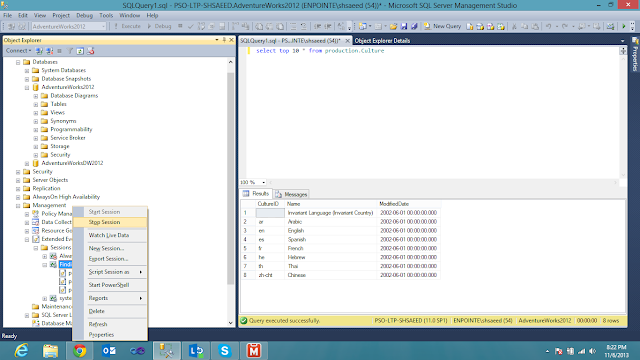
Task: Open the File menu
Action: (x=8, y=15)
